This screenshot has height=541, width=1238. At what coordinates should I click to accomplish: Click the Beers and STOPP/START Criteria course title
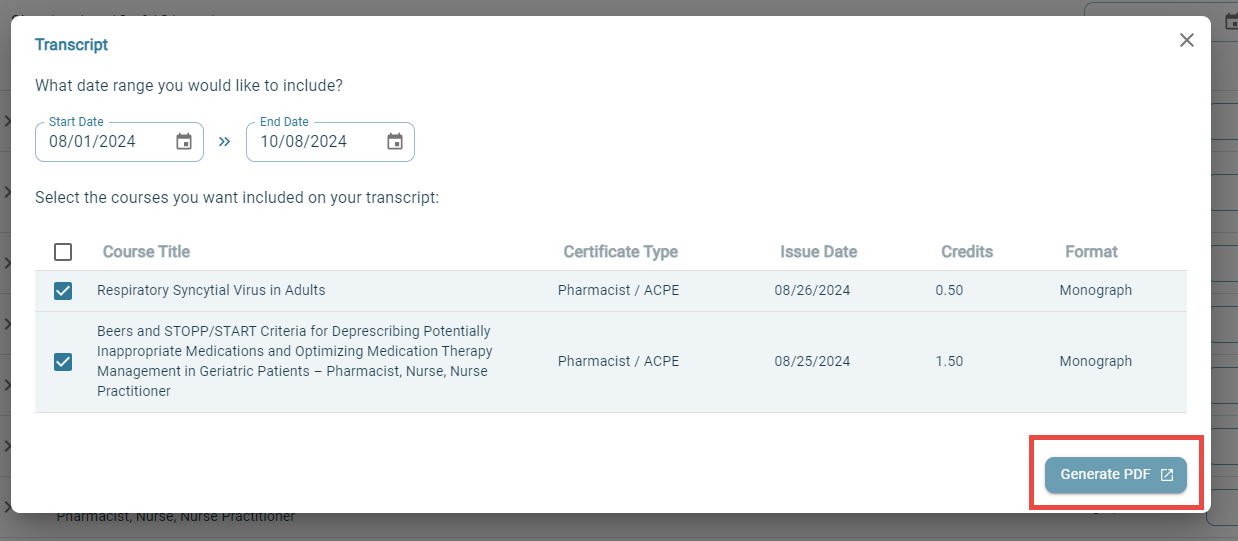(295, 361)
